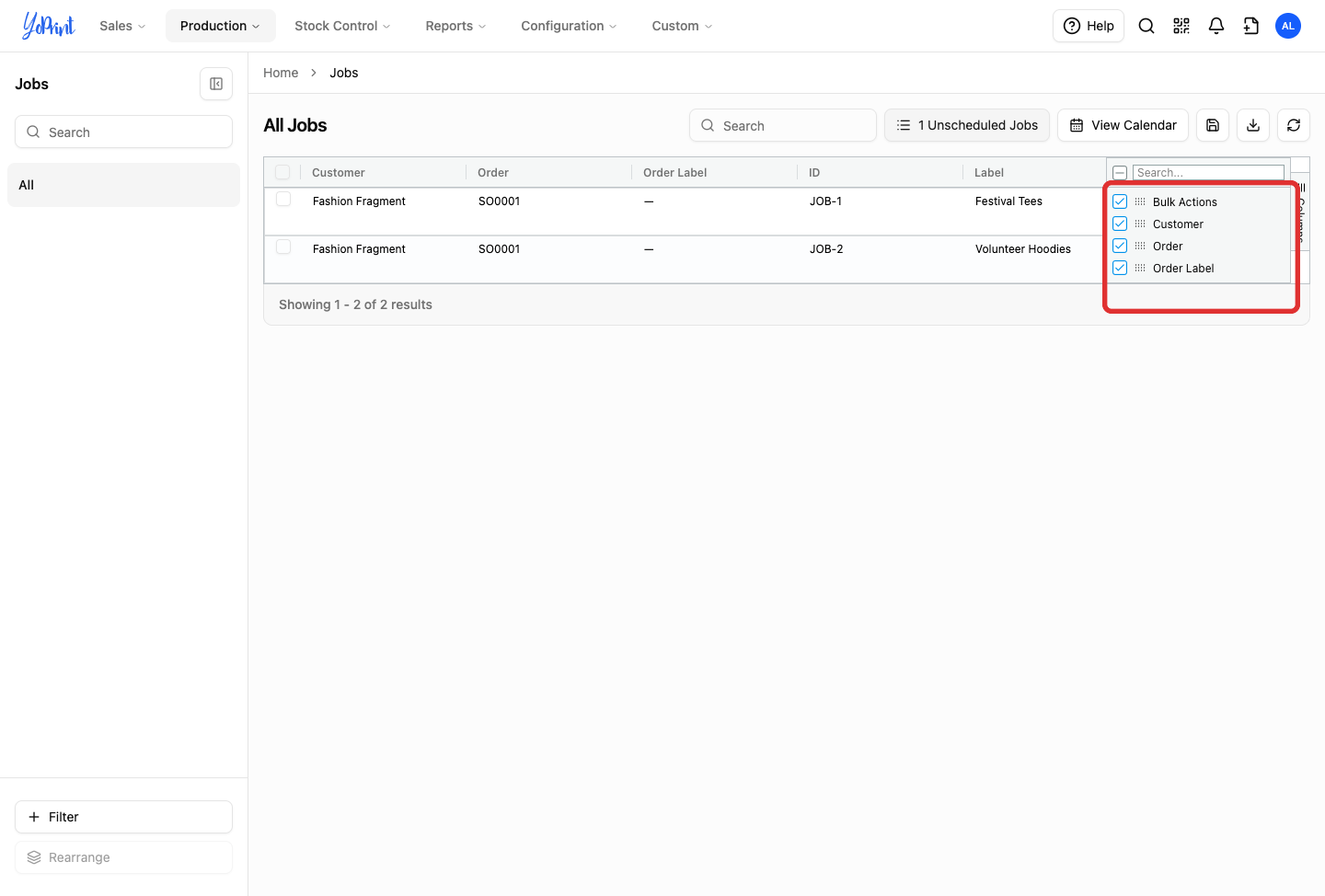Grab the drag handle beside Customer column

point(1140,224)
